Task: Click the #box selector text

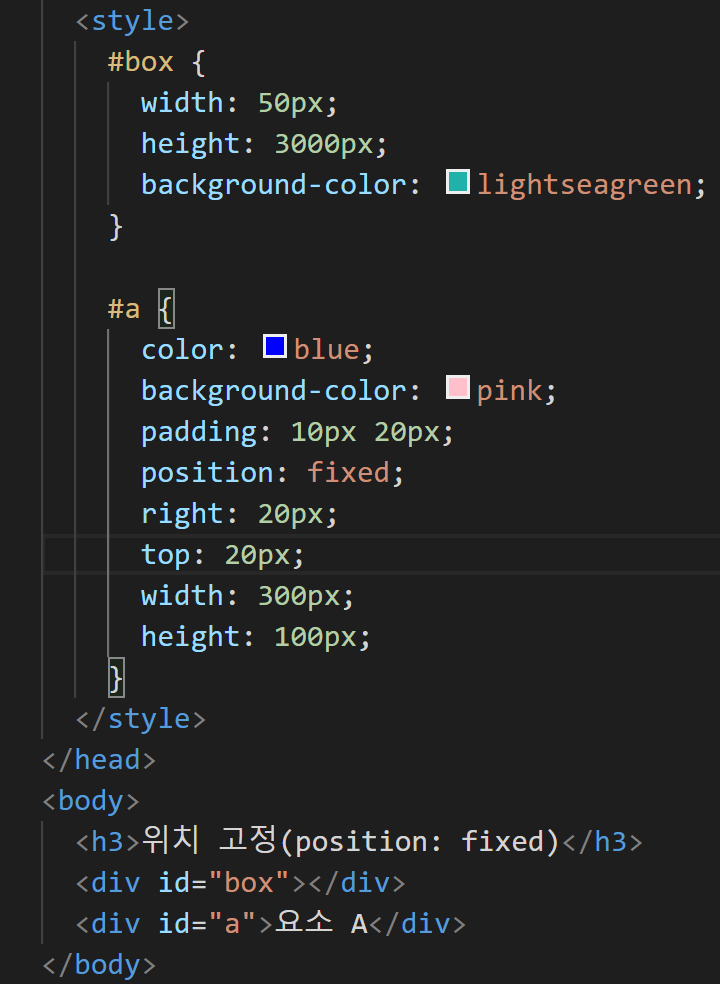Action: point(141,62)
